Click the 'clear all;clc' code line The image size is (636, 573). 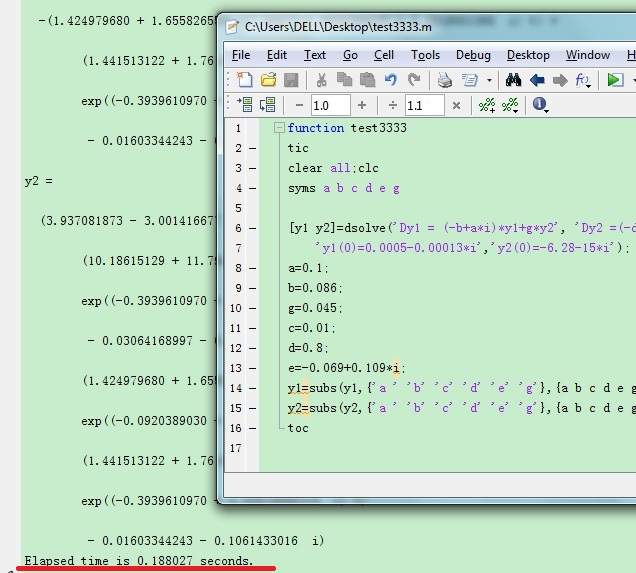coord(333,168)
